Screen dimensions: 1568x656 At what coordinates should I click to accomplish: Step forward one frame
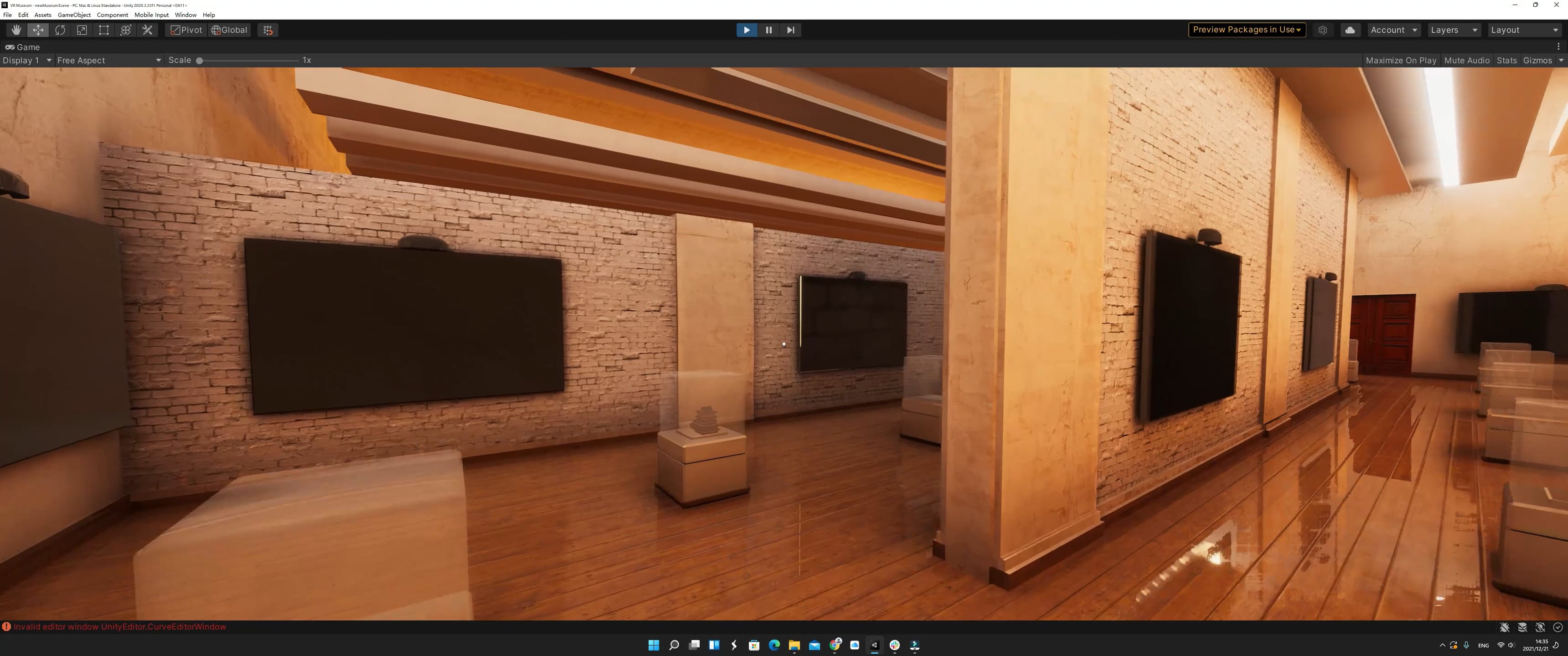click(x=791, y=30)
